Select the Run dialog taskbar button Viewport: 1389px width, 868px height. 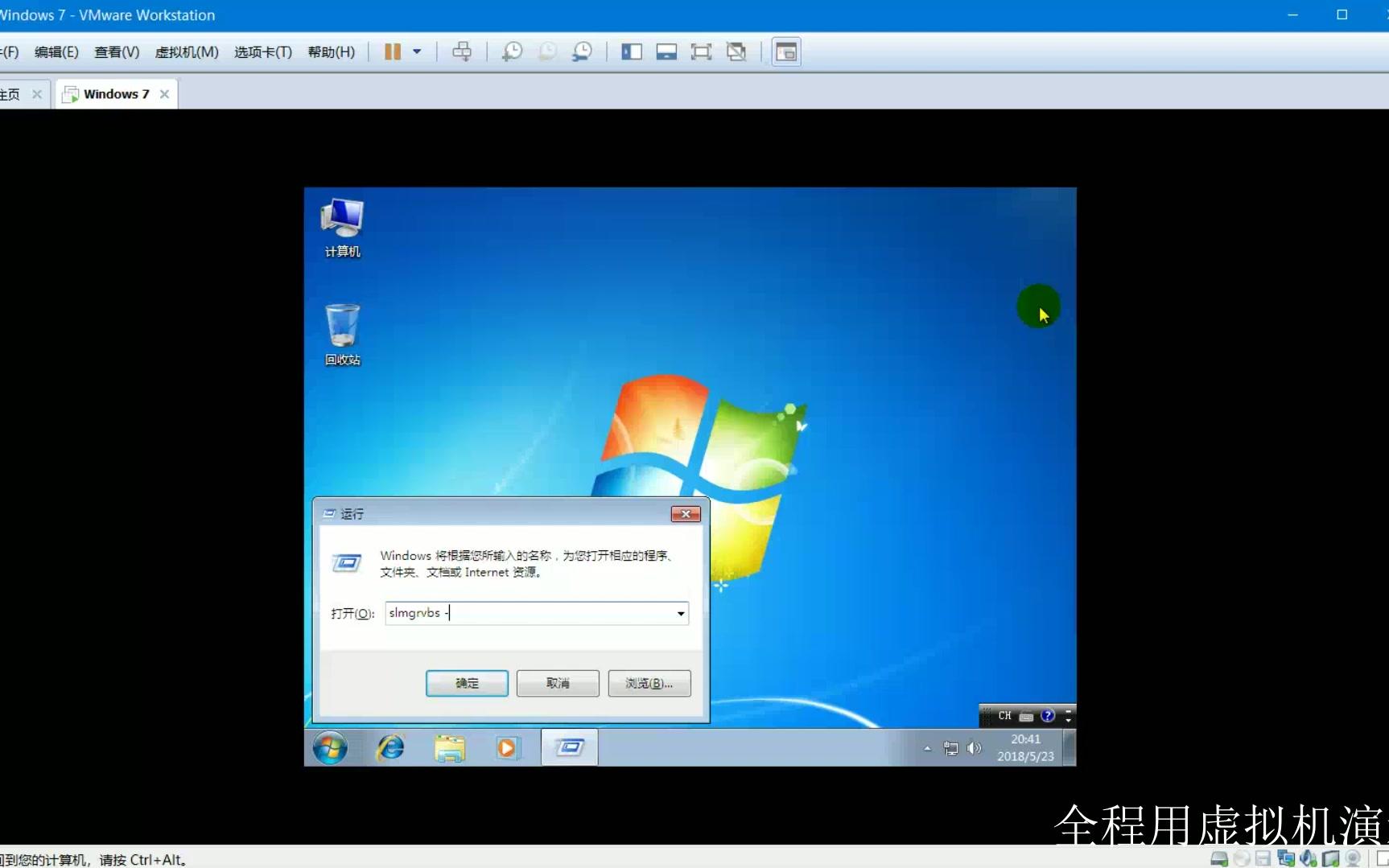[x=569, y=747]
